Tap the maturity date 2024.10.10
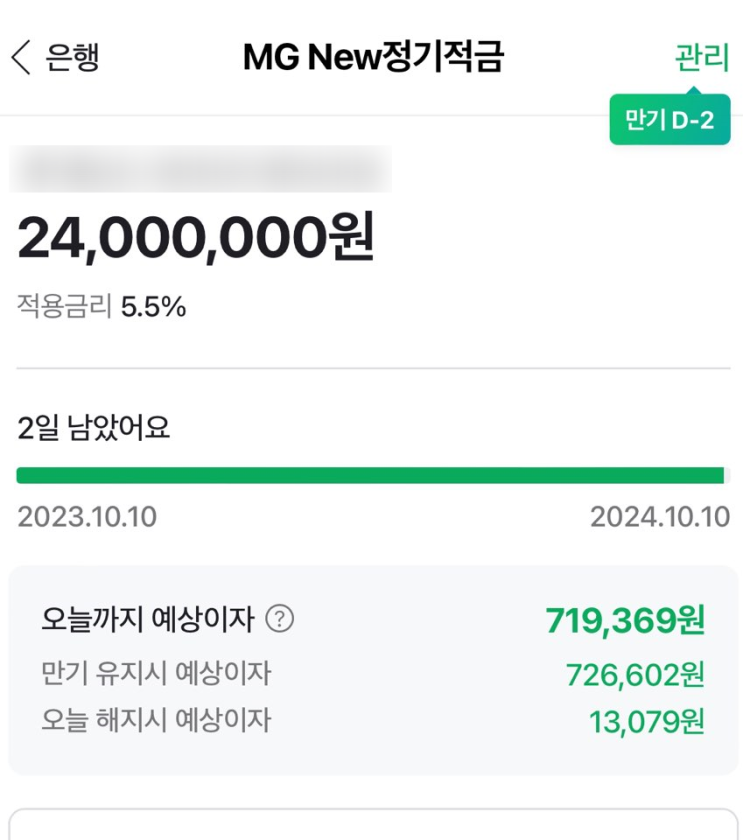The image size is (743, 840). pos(659,517)
